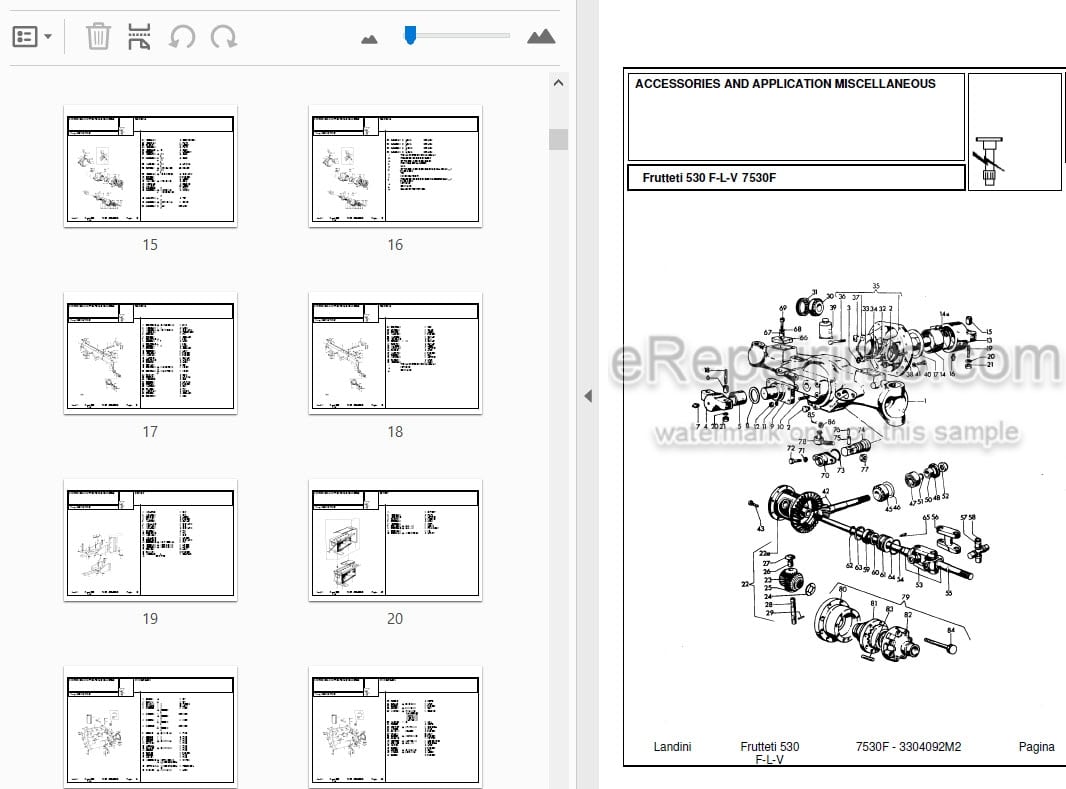Select page 18 thumbnail
Screen dimensions: 1066x789
[395, 353]
